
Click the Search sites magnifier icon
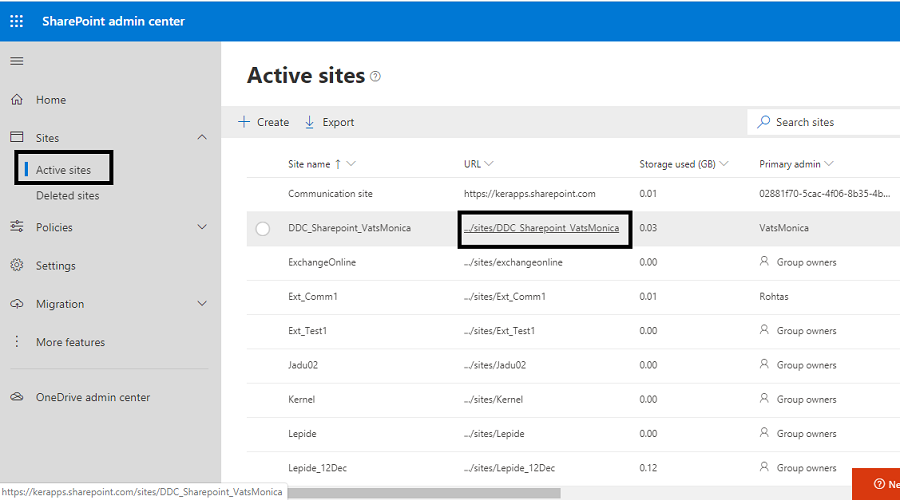(763, 122)
